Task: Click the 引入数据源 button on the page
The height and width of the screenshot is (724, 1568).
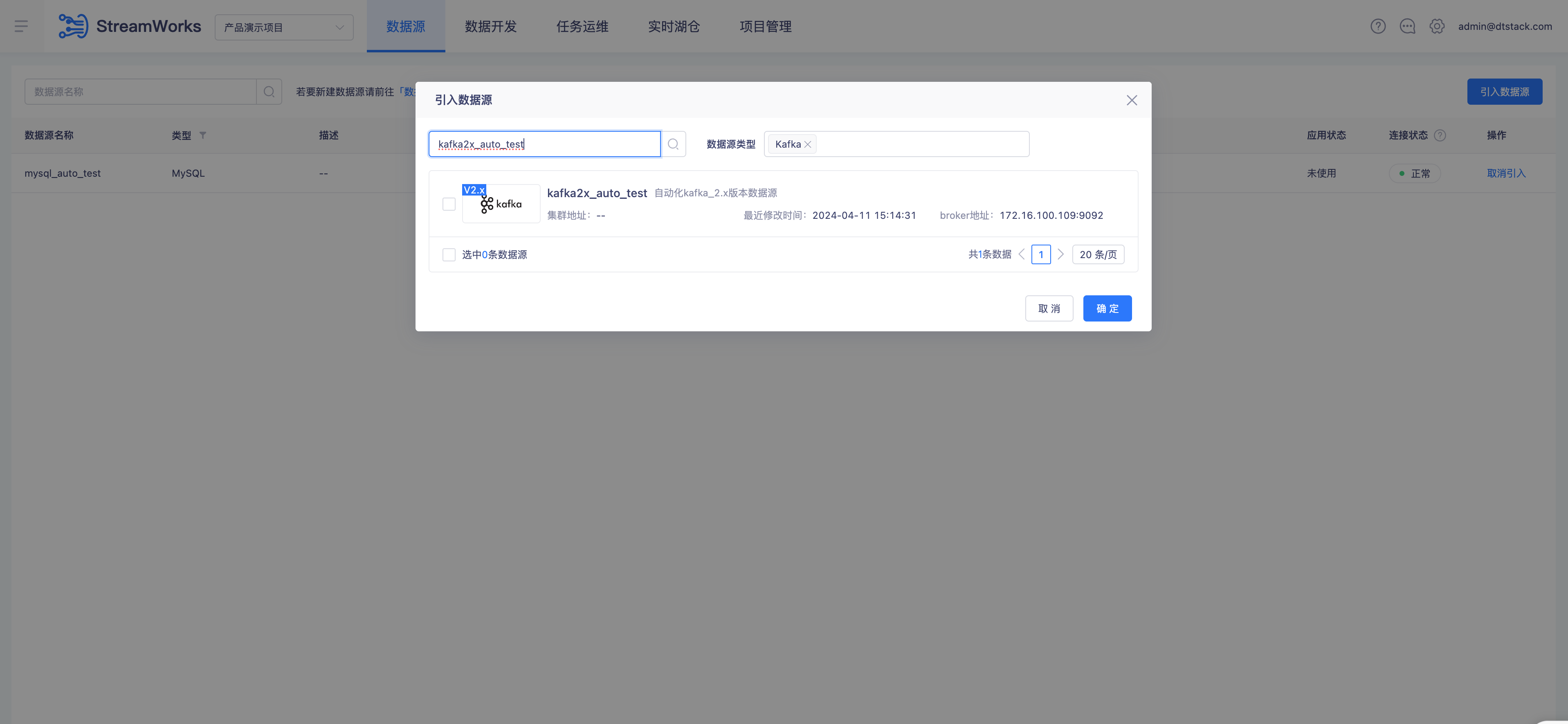Action: (1504, 92)
